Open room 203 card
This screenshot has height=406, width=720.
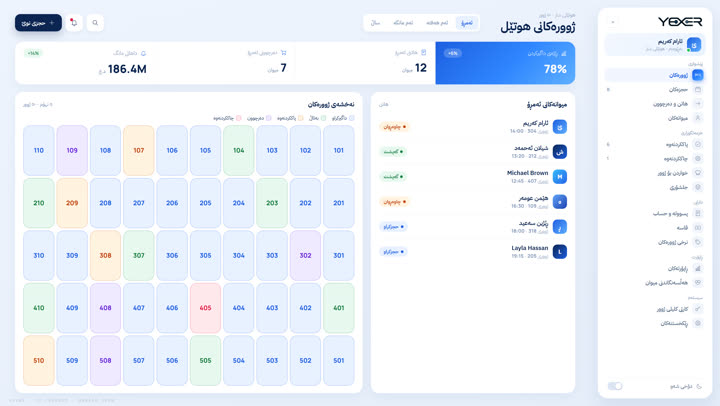pyautogui.click(x=272, y=203)
